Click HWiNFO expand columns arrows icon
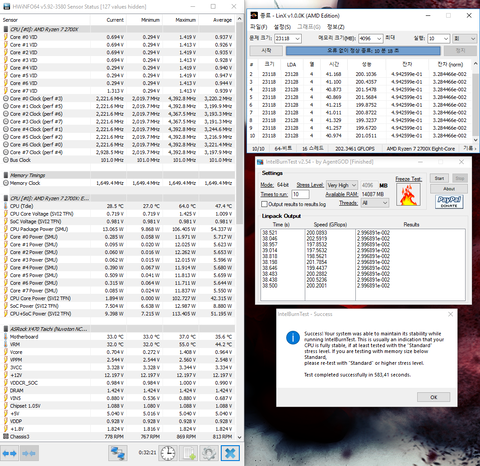 (x=9, y=453)
